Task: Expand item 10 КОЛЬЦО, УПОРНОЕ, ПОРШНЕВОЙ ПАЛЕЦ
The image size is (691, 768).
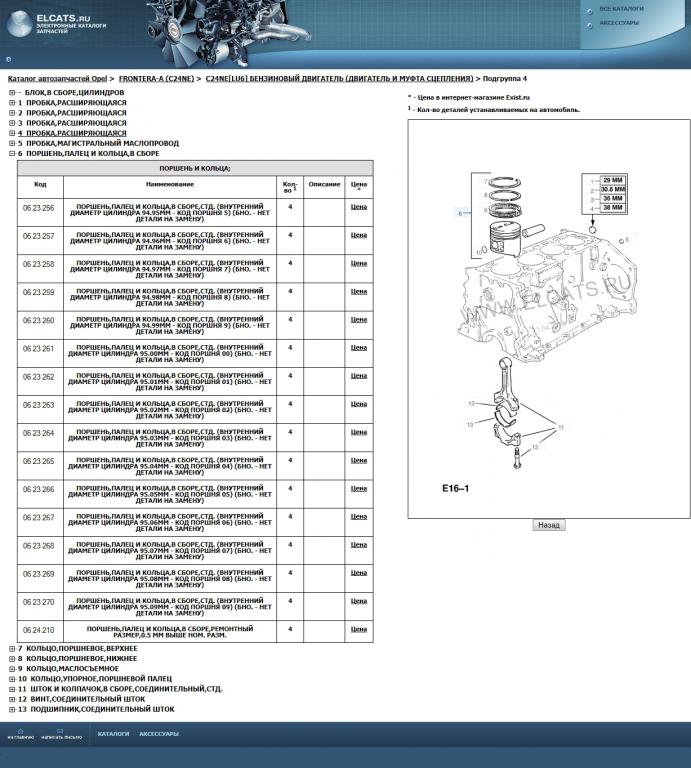Action: click(12, 679)
